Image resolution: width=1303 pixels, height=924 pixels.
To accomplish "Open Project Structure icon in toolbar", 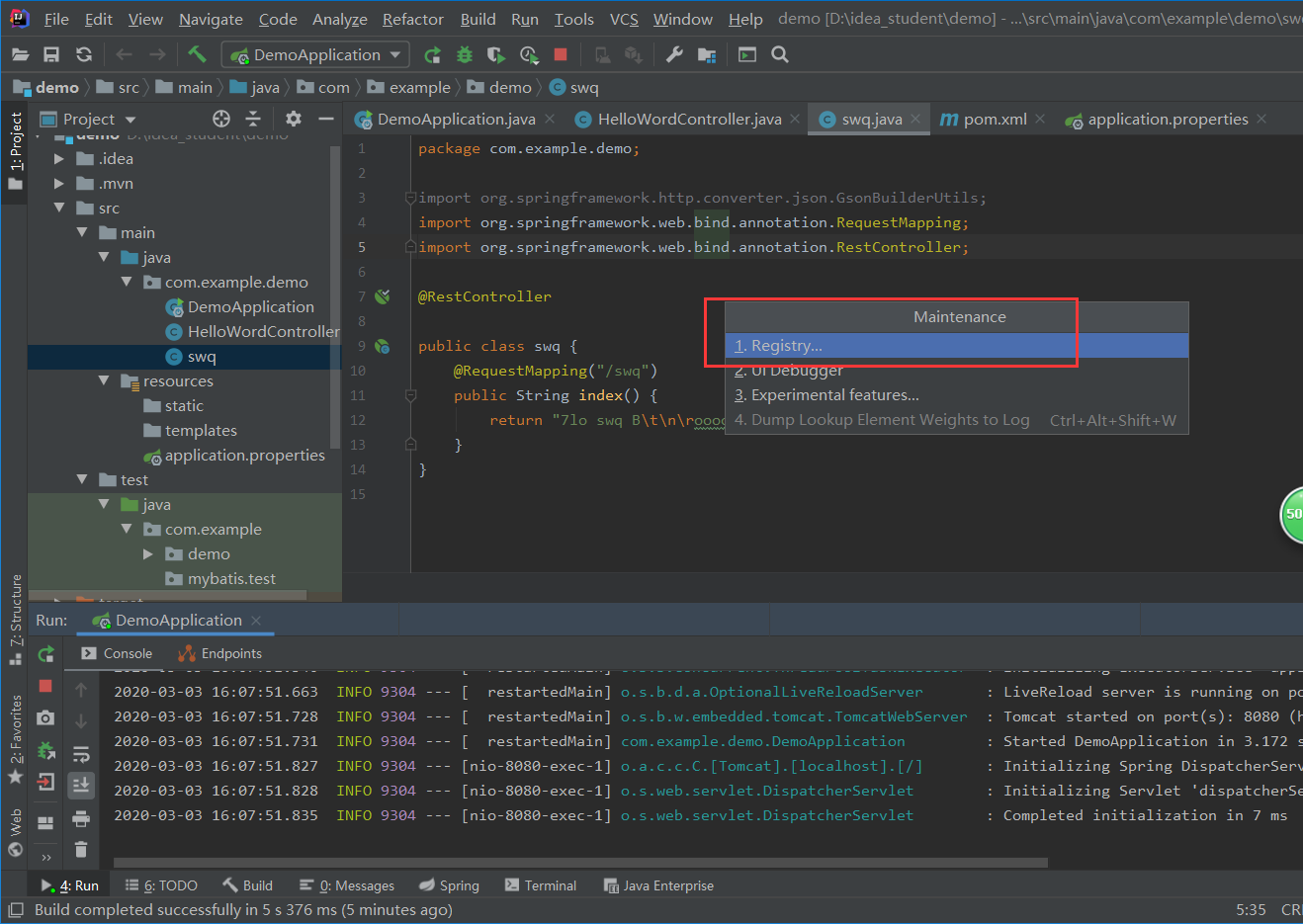I will point(706,55).
